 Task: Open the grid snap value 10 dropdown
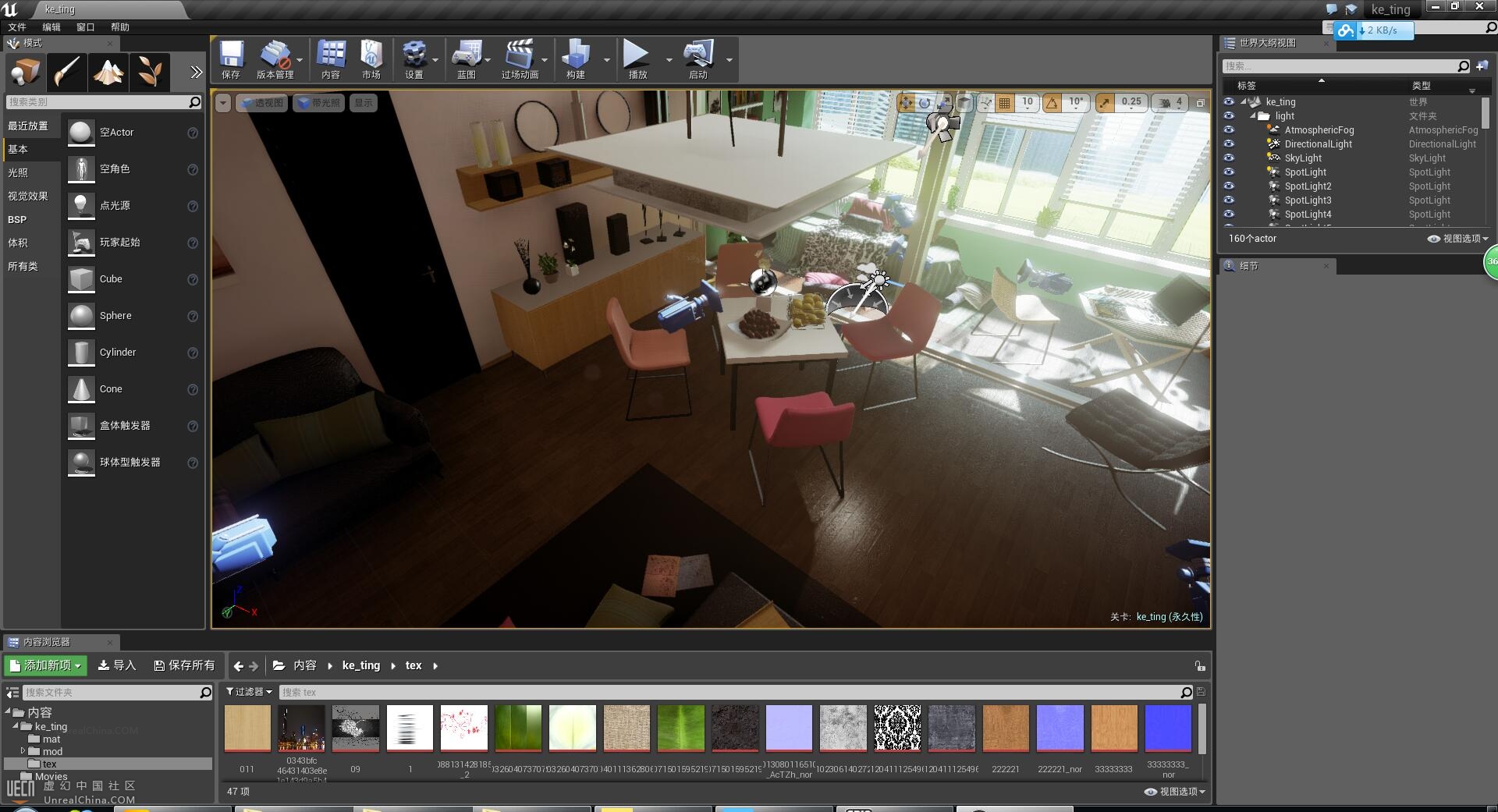(1028, 102)
